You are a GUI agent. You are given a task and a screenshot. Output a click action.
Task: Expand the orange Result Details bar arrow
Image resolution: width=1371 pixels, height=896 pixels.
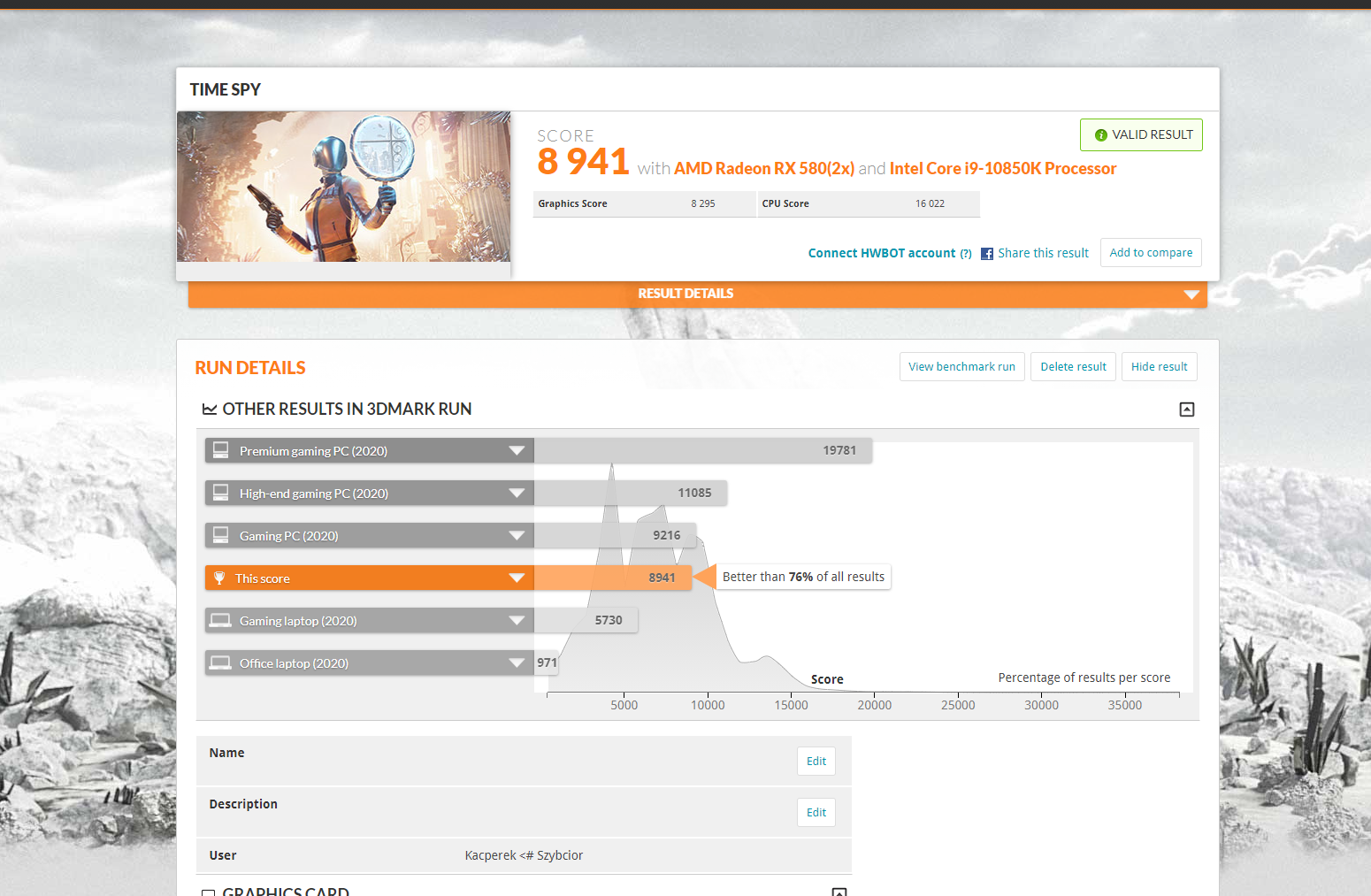click(1191, 295)
